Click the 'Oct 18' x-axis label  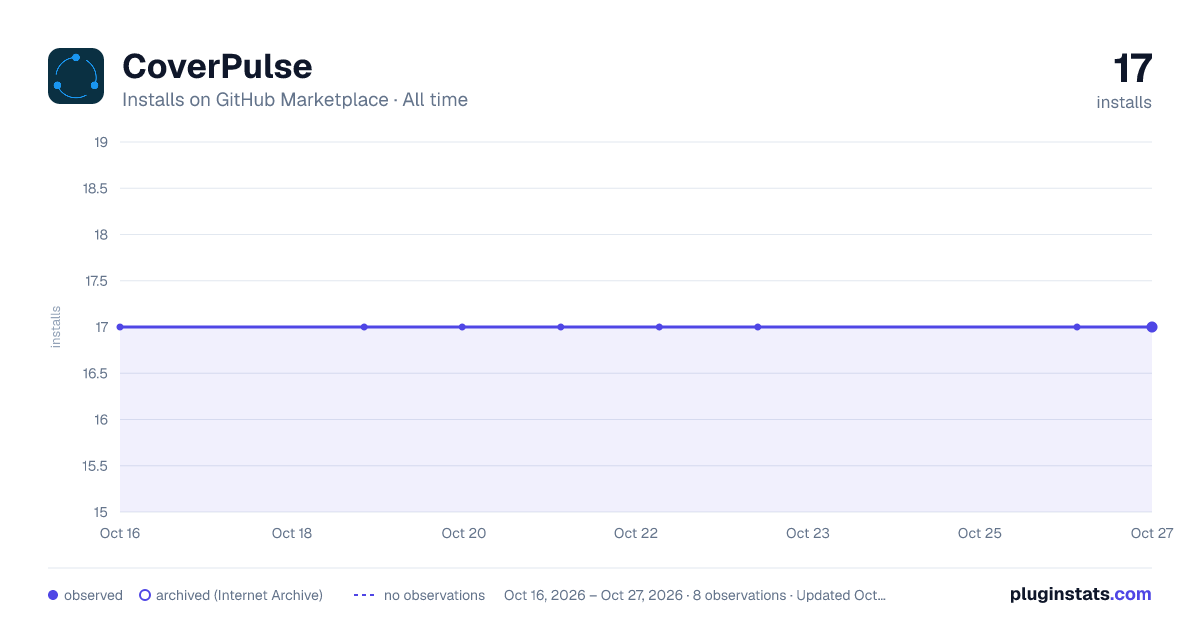292,533
